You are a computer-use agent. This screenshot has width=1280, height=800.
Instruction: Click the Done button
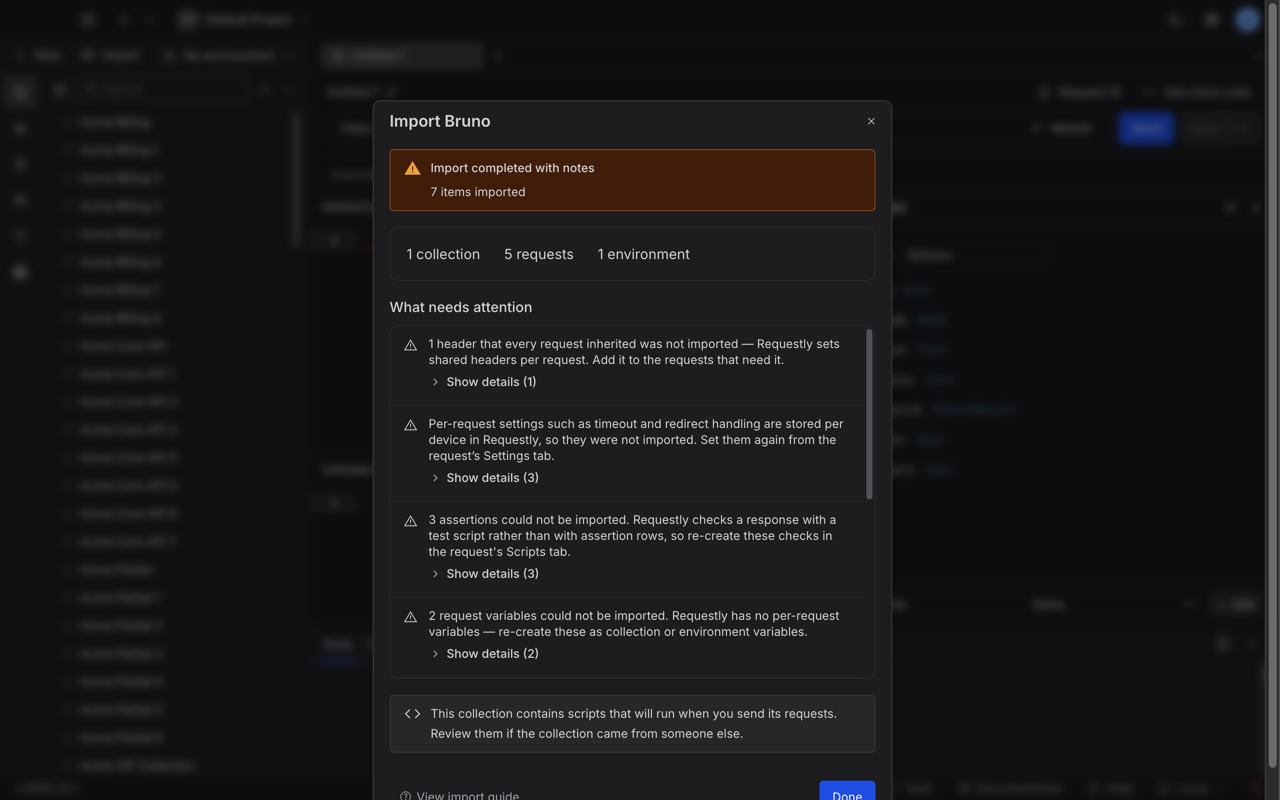tap(847, 791)
